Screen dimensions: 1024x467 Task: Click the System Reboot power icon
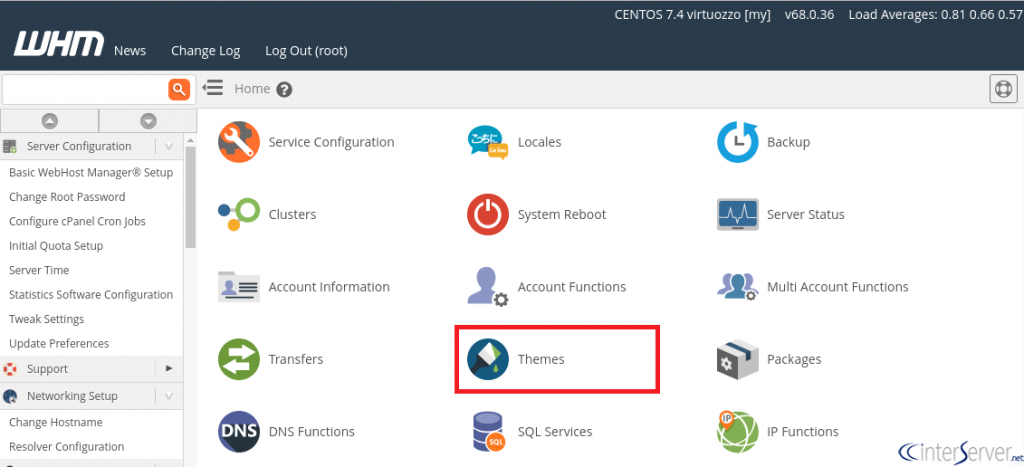pos(488,214)
